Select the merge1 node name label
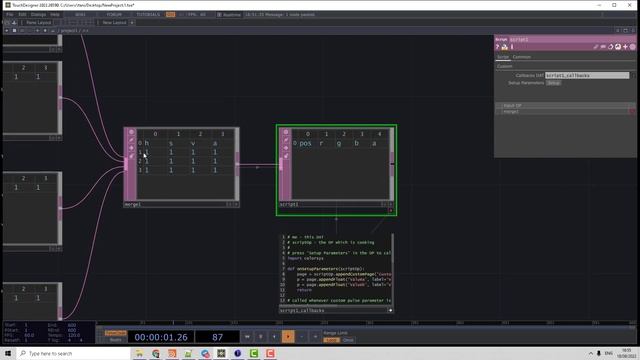640x360 pixels. (x=133, y=204)
